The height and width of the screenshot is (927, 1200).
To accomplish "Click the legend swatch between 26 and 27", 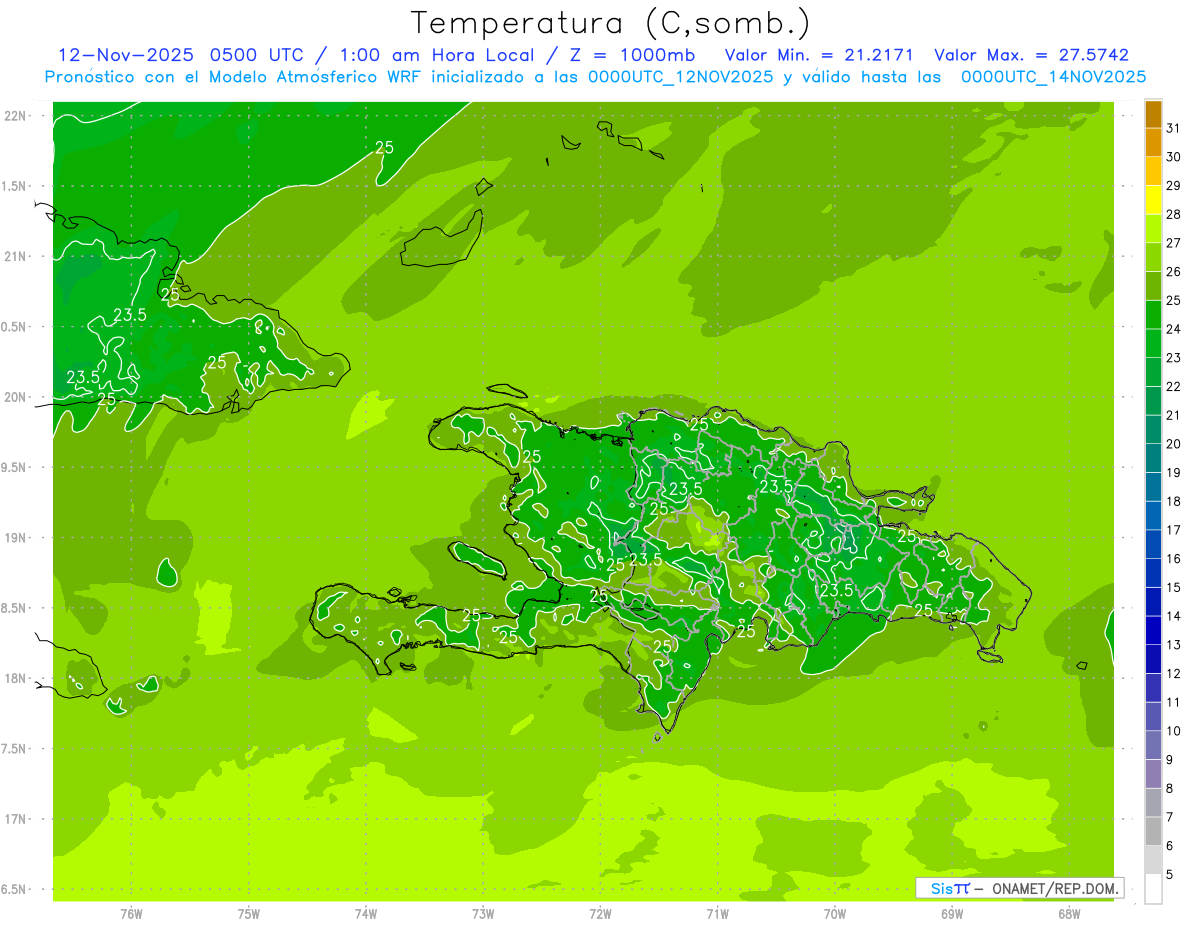I will pos(1153,258).
